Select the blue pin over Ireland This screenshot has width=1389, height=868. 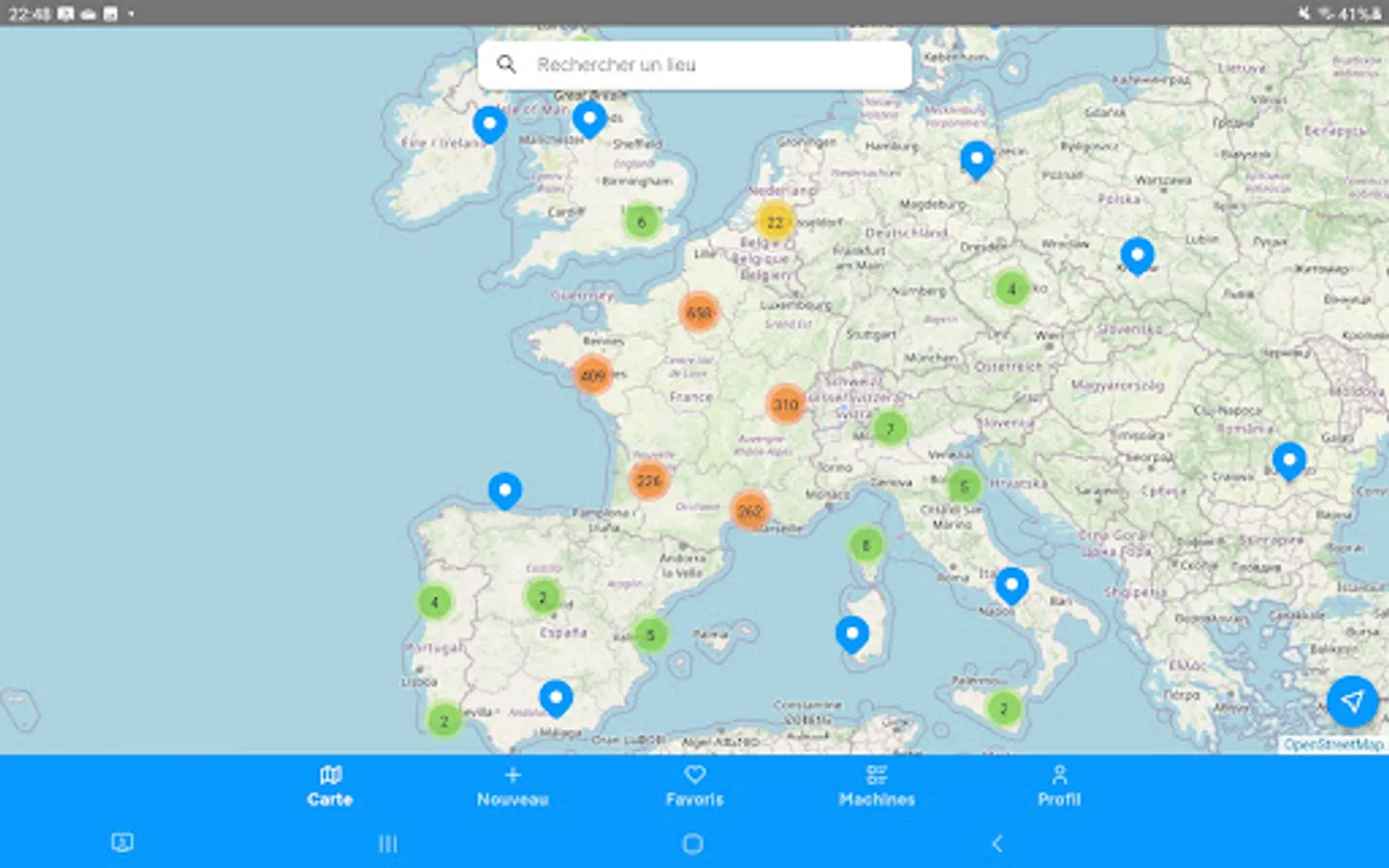[489, 122]
